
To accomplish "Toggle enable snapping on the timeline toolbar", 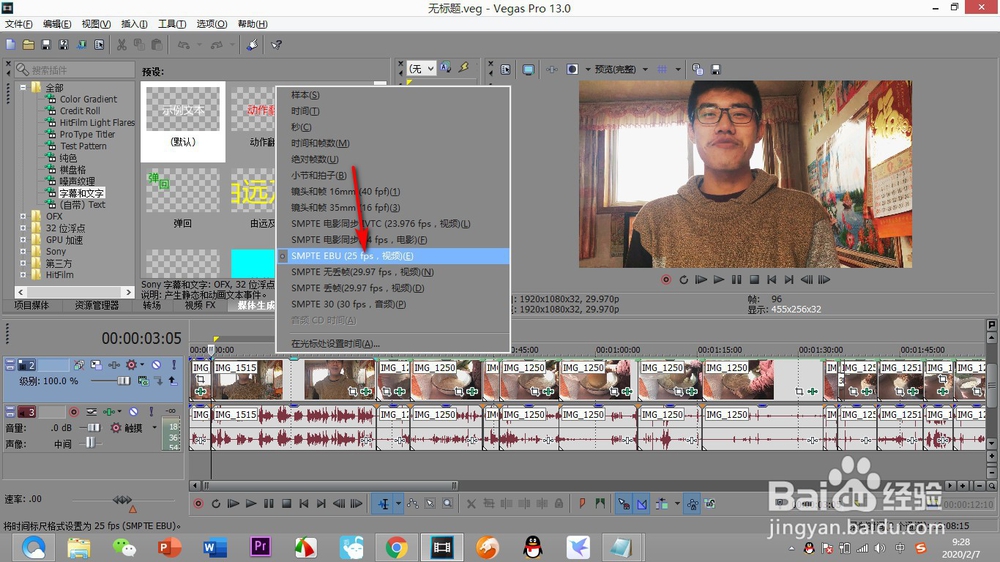I will (624, 504).
